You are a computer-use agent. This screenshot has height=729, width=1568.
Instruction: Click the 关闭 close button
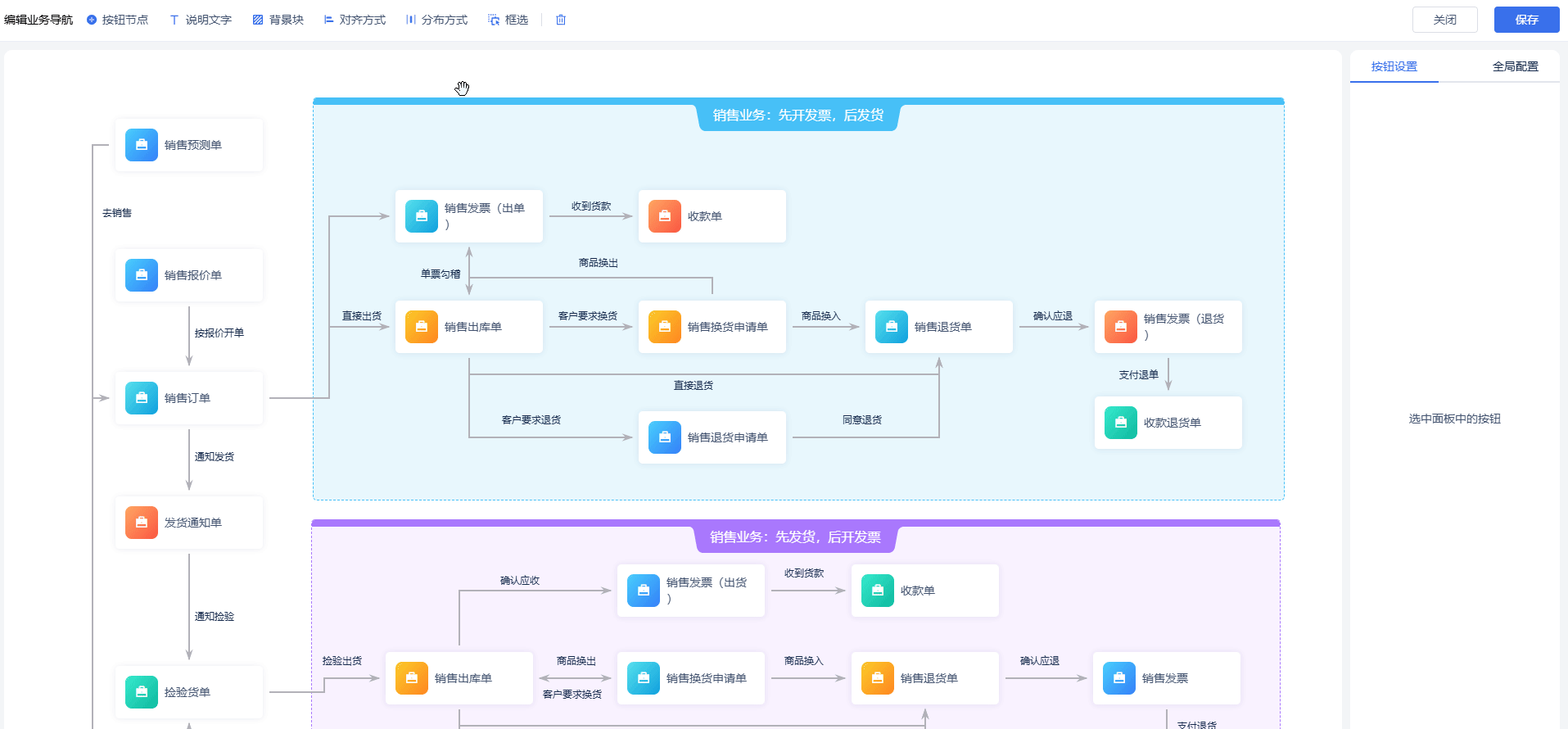click(x=1444, y=20)
